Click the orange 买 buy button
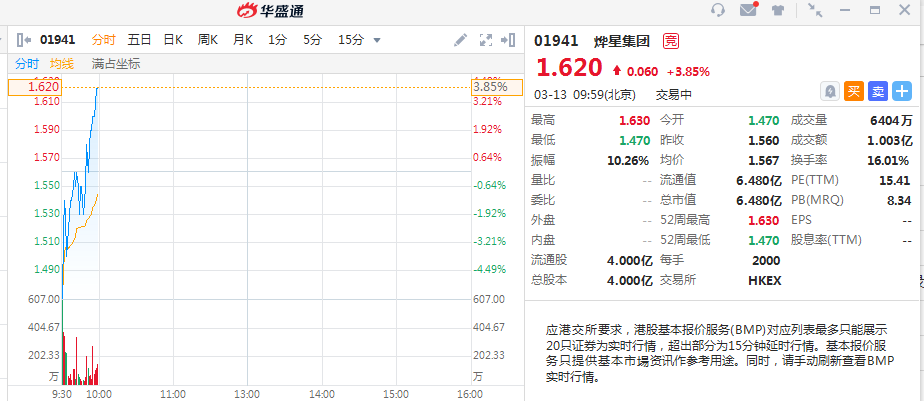This screenshot has width=924, height=401. coord(854,91)
